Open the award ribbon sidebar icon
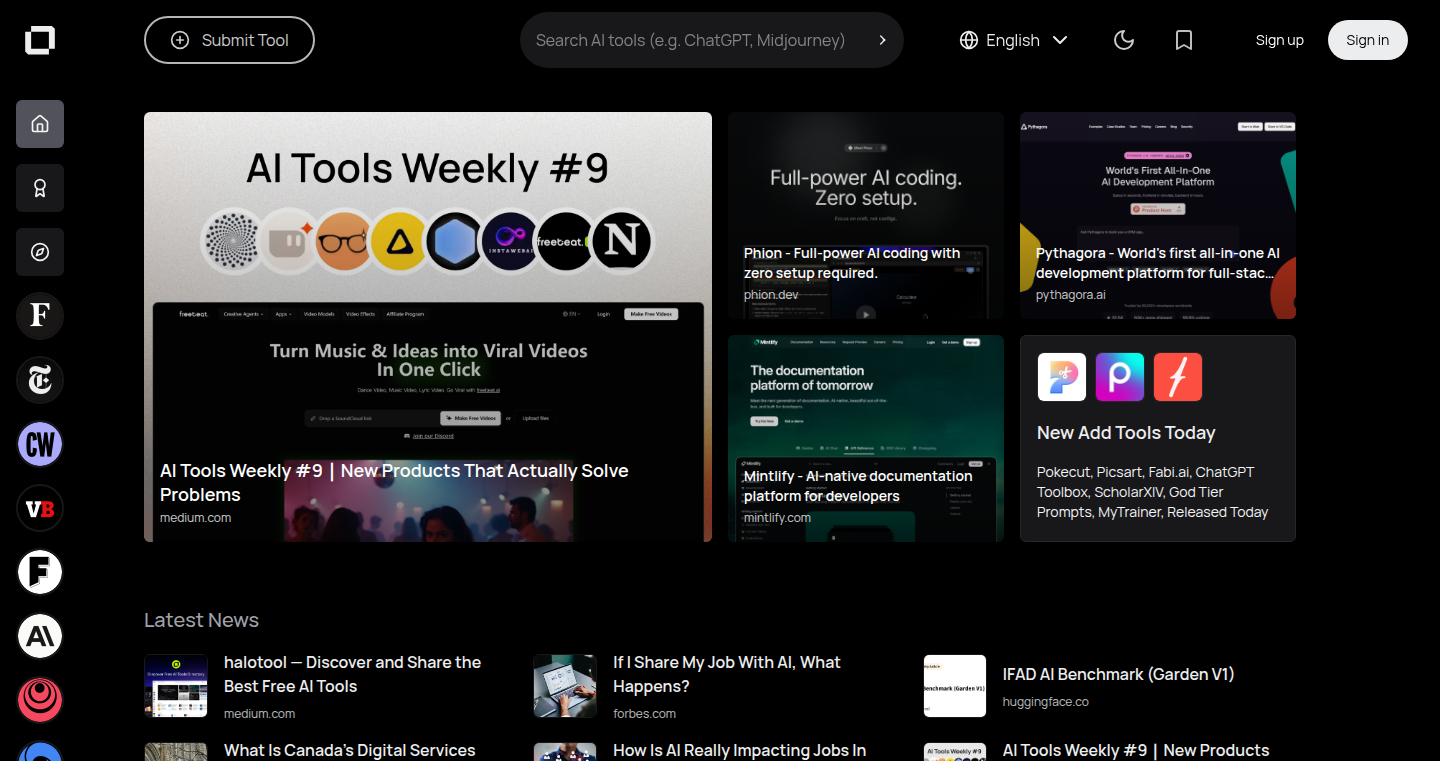The image size is (1440, 761). pyautogui.click(x=40, y=188)
